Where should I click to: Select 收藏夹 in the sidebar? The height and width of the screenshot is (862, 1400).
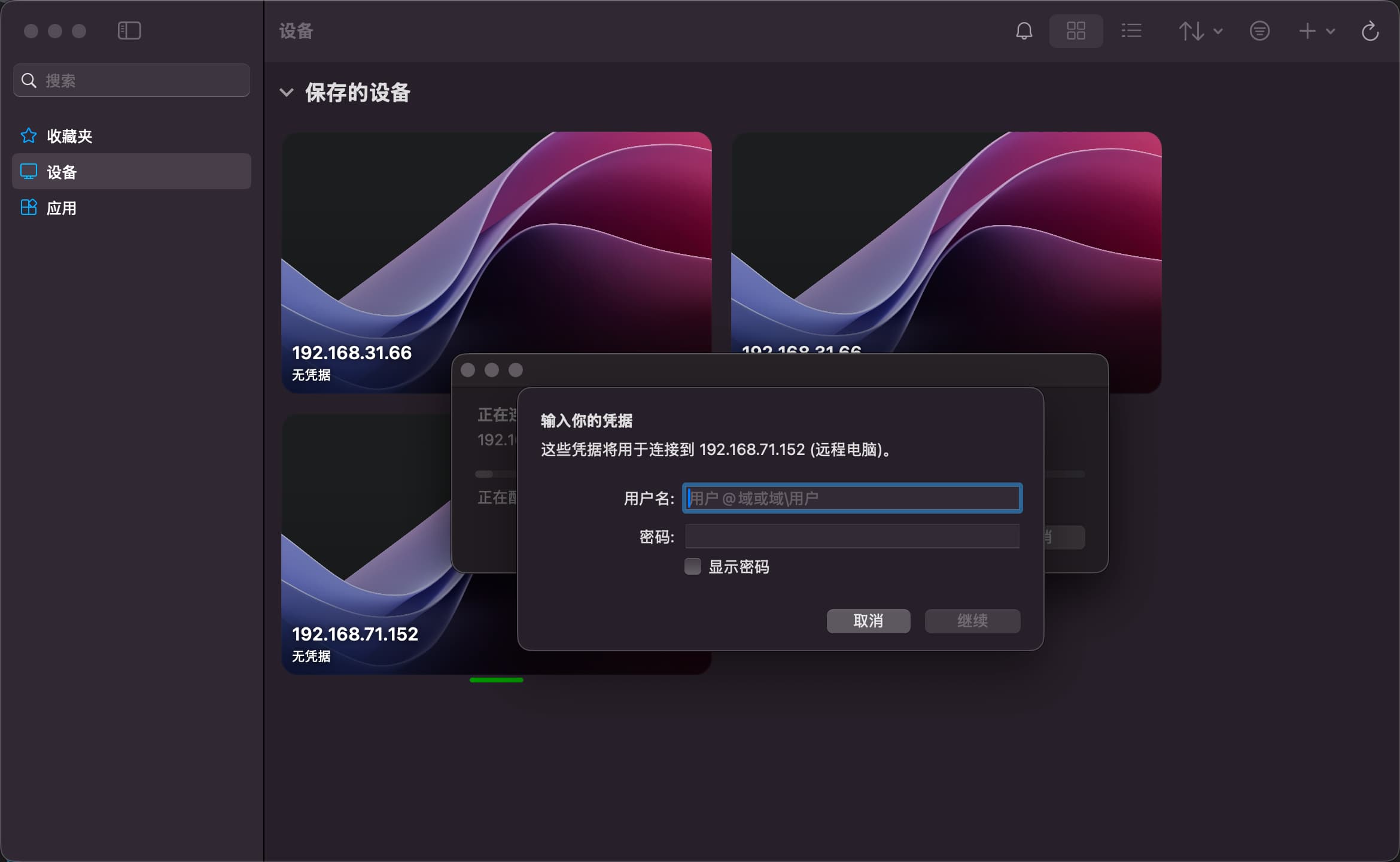[69, 136]
